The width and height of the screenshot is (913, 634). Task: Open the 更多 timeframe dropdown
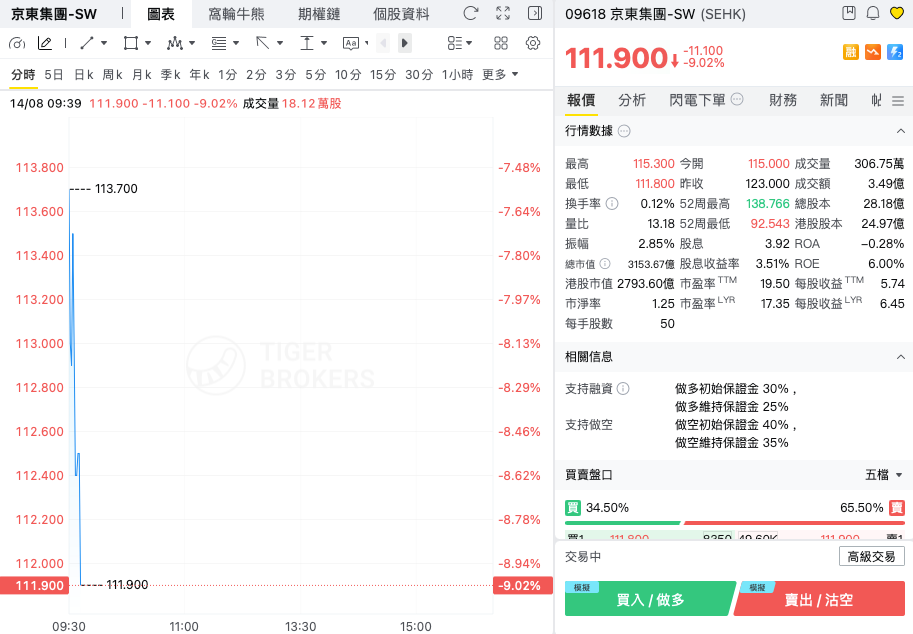[x=500, y=75]
